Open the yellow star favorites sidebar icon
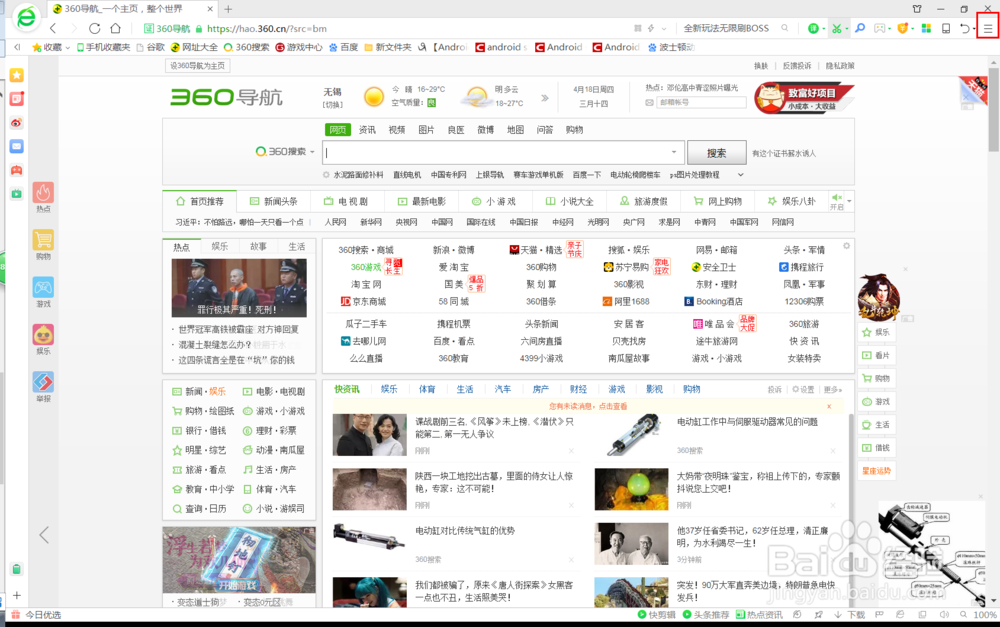The width and height of the screenshot is (1000, 627). (17, 75)
